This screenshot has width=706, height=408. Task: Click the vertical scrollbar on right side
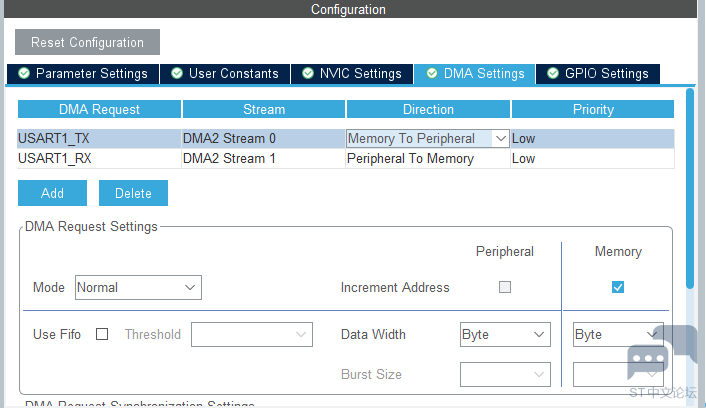point(689,188)
